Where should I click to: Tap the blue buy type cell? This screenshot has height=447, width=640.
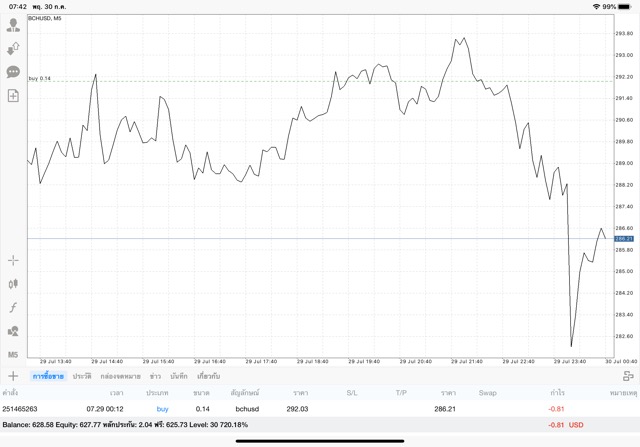coord(162,409)
